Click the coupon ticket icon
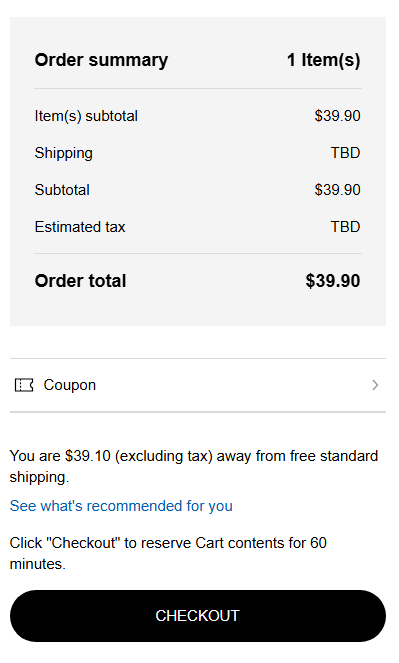The height and width of the screenshot is (663, 399). [x=24, y=385]
